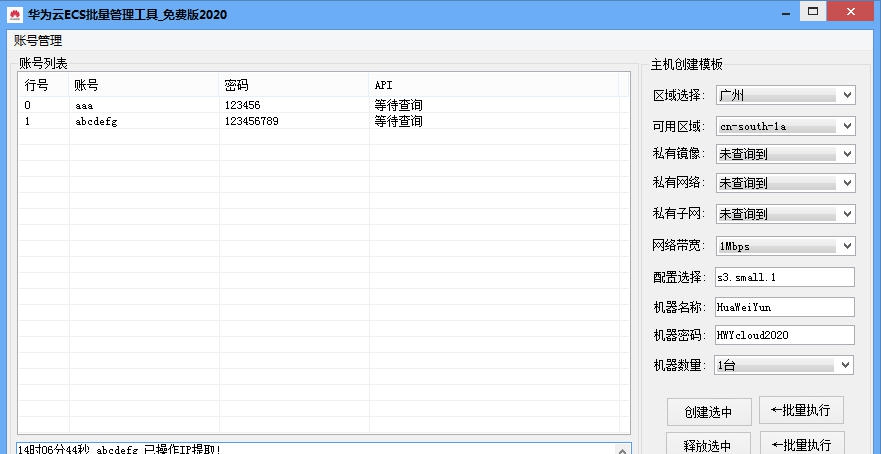Expand the 可用区域 dropdown cn-south-1a
This screenshot has width=881, height=454.
click(x=785, y=126)
